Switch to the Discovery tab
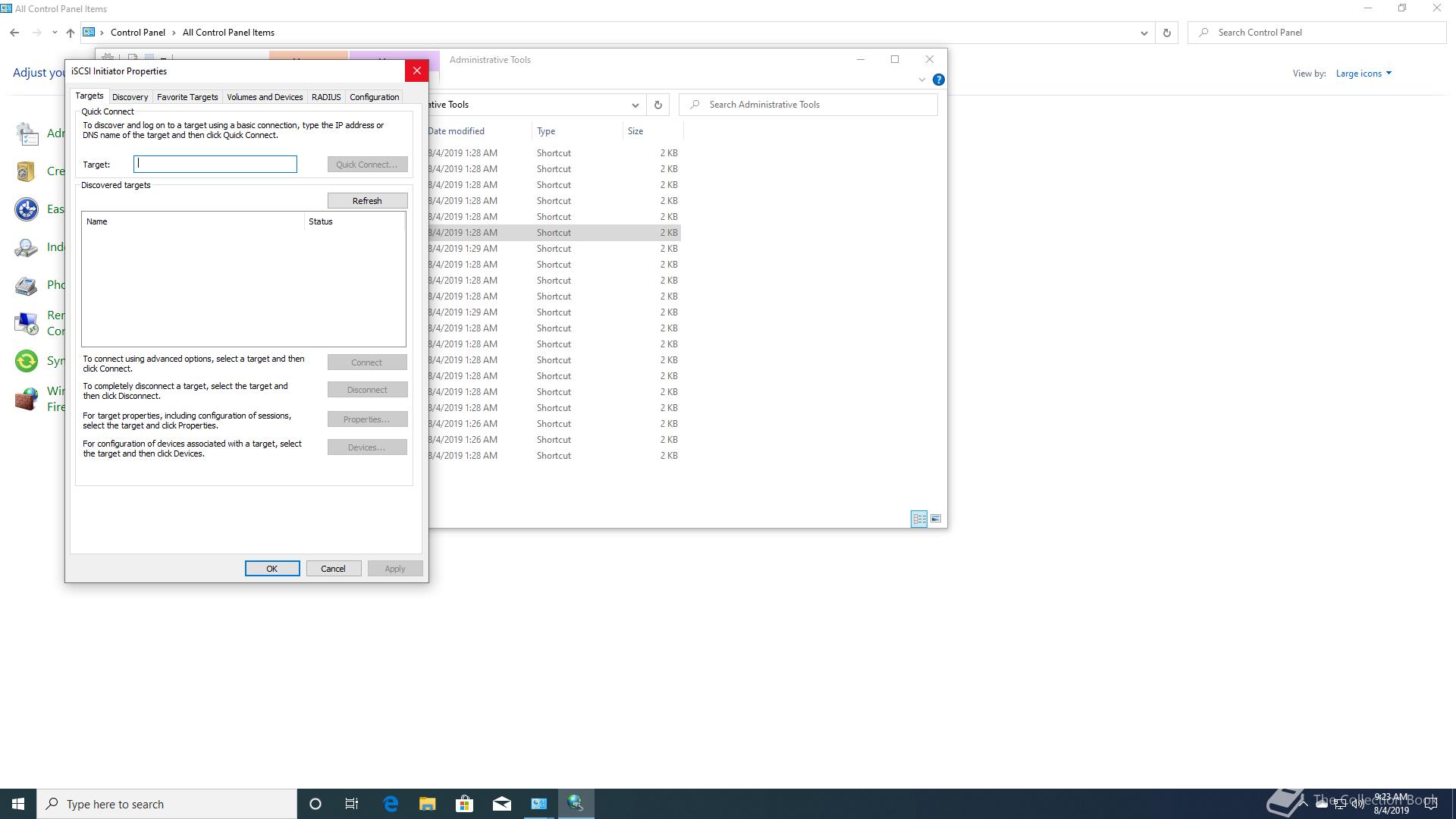This screenshot has width=1456, height=819. [x=130, y=97]
